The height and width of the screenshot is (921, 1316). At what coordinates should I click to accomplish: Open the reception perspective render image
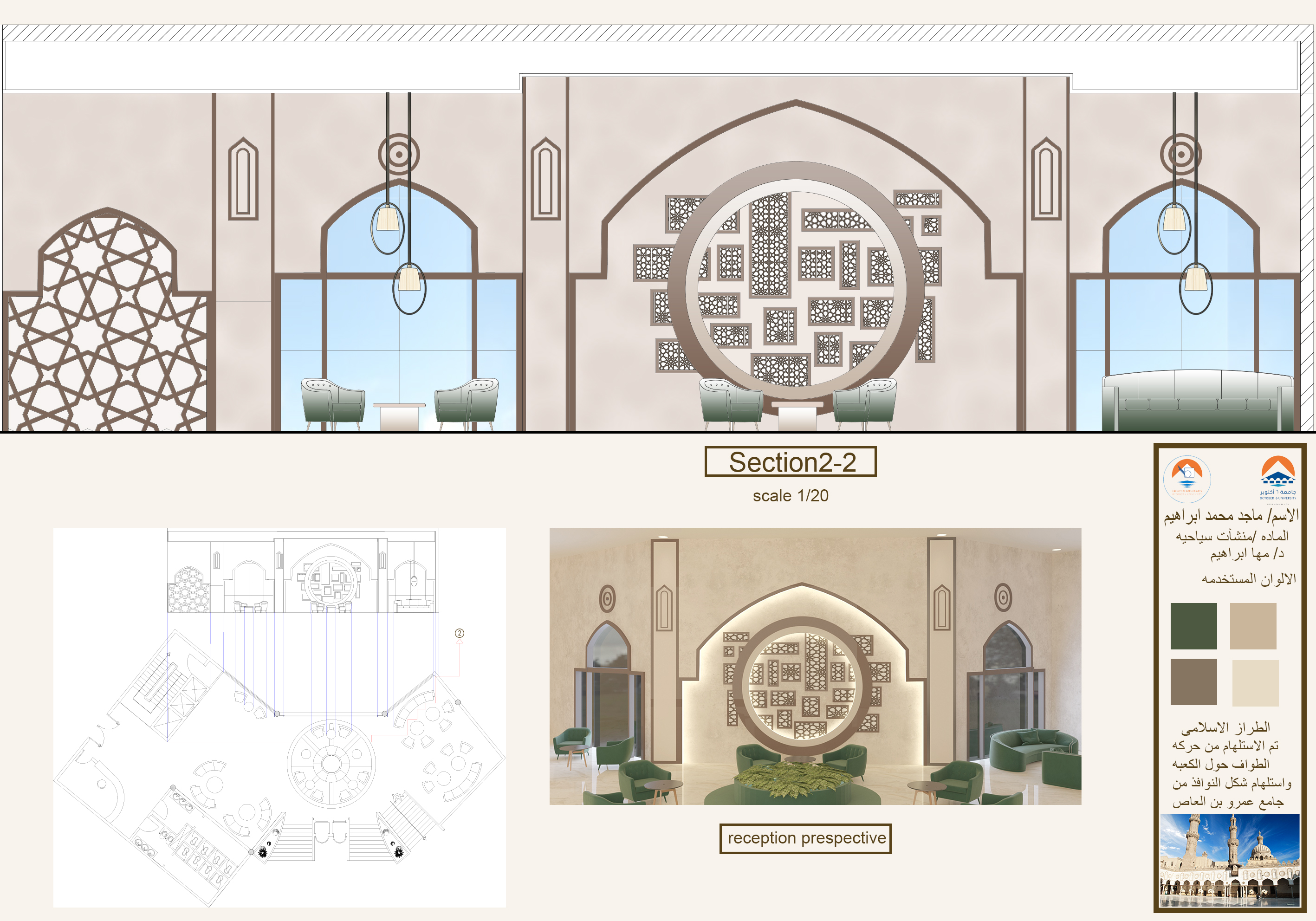pyautogui.click(x=815, y=666)
